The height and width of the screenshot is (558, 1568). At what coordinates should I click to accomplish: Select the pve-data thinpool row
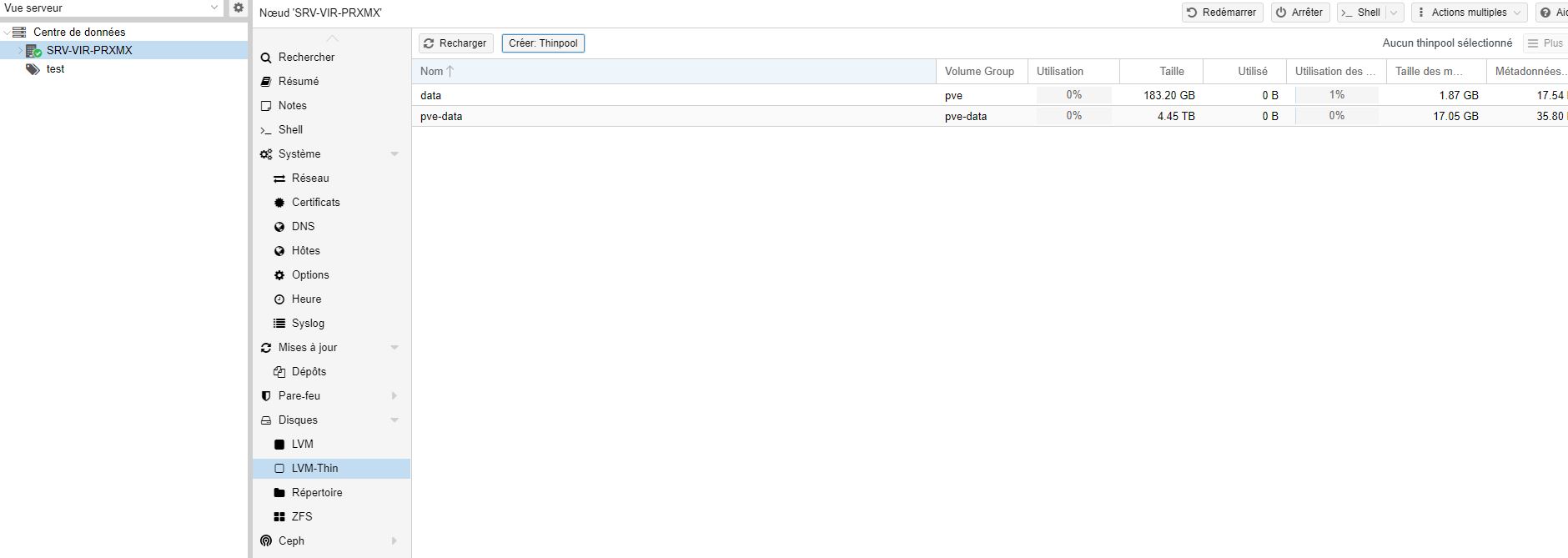(441, 116)
